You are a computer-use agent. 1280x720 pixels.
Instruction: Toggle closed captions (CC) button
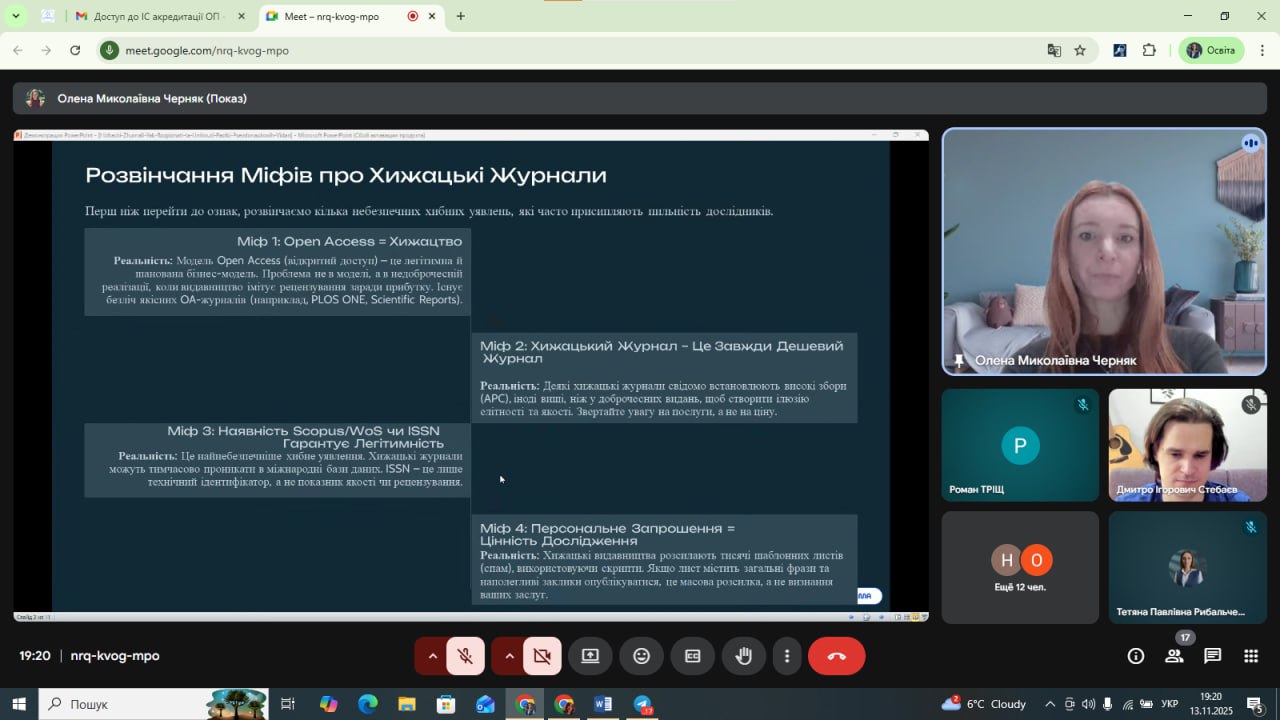click(692, 656)
